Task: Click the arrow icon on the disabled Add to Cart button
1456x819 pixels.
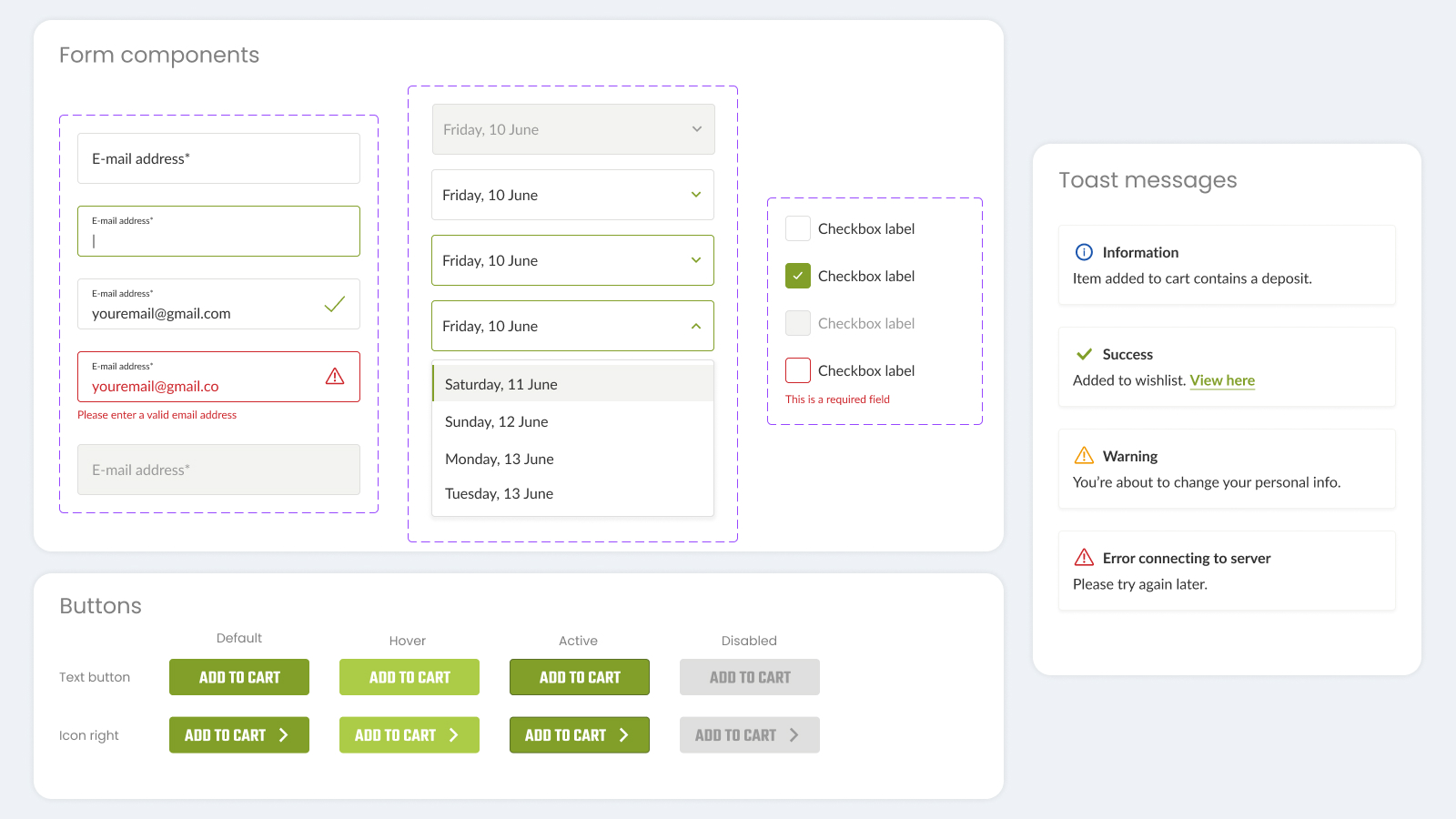Action: pos(794,734)
